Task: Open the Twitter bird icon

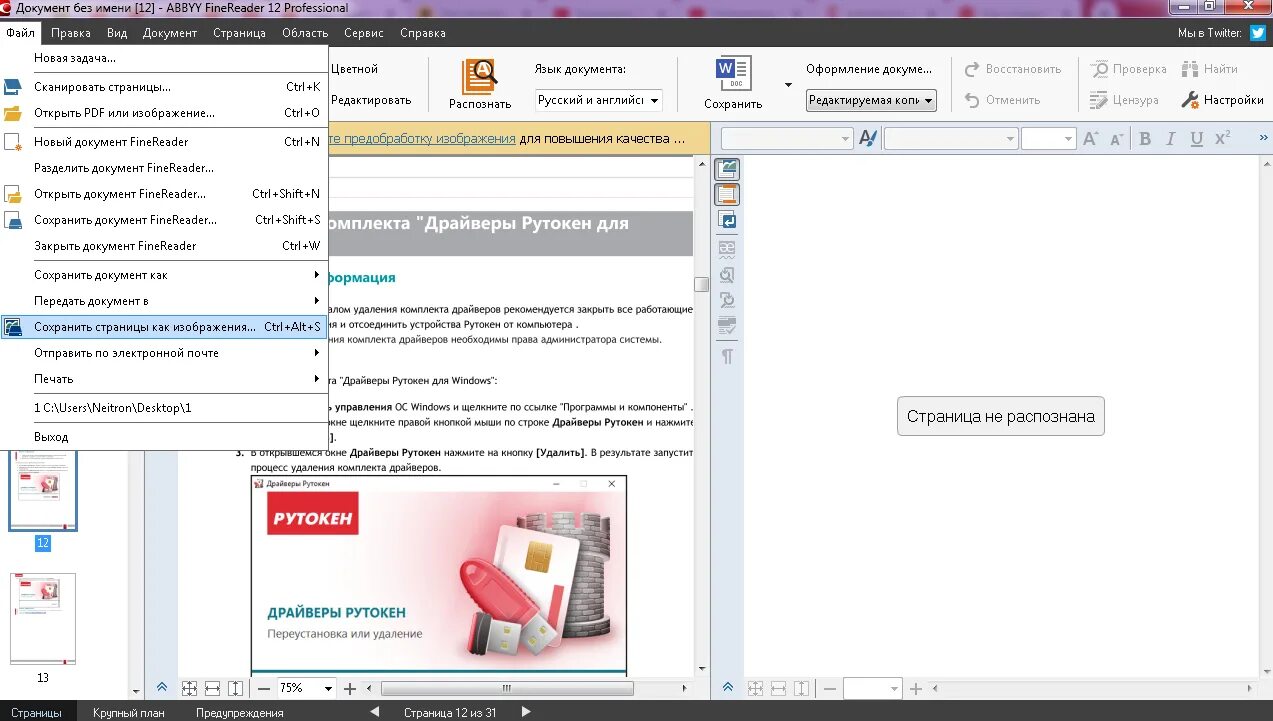Action: tap(1258, 33)
